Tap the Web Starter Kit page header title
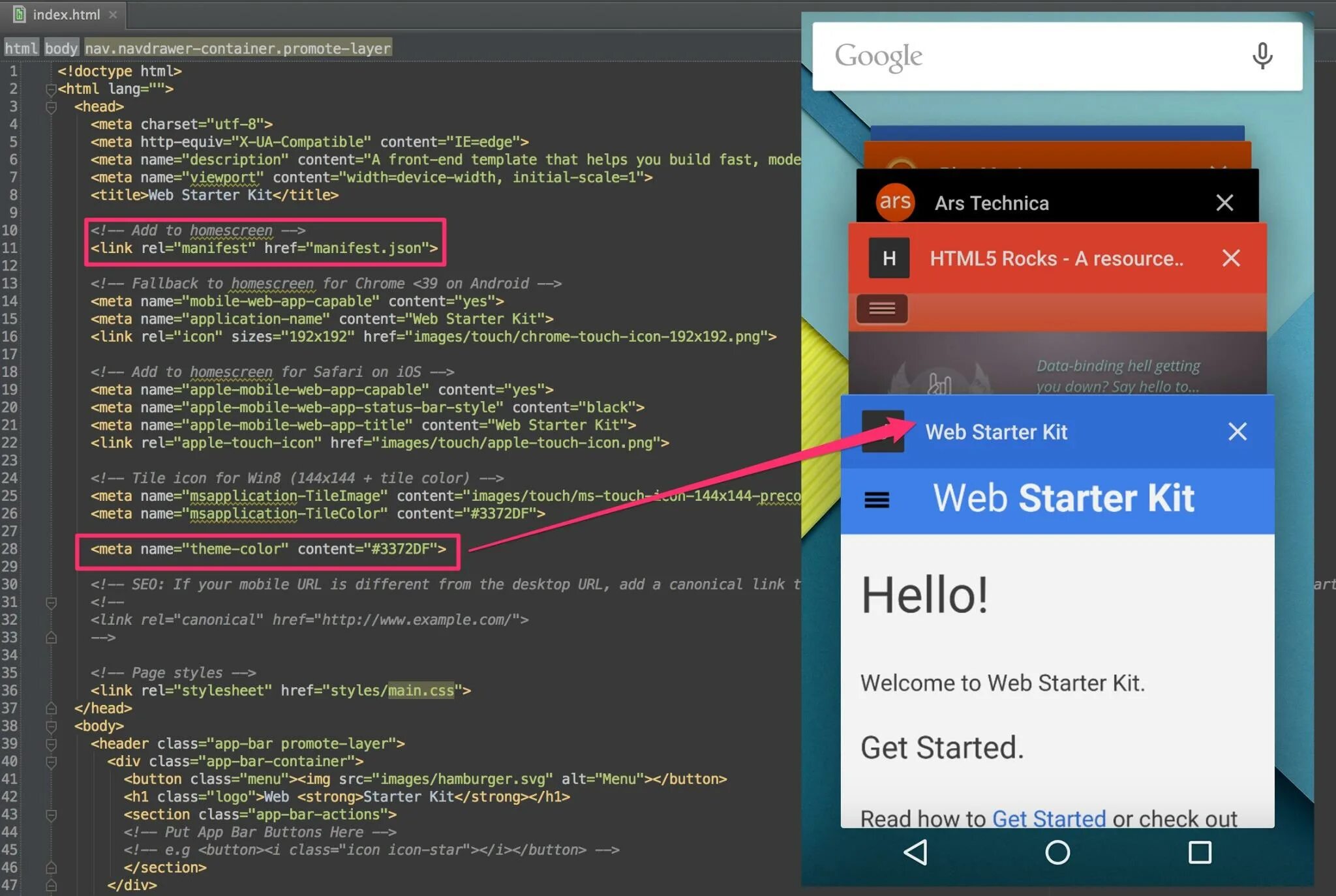The height and width of the screenshot is (896, 1336). click(x=1063, y=498)
